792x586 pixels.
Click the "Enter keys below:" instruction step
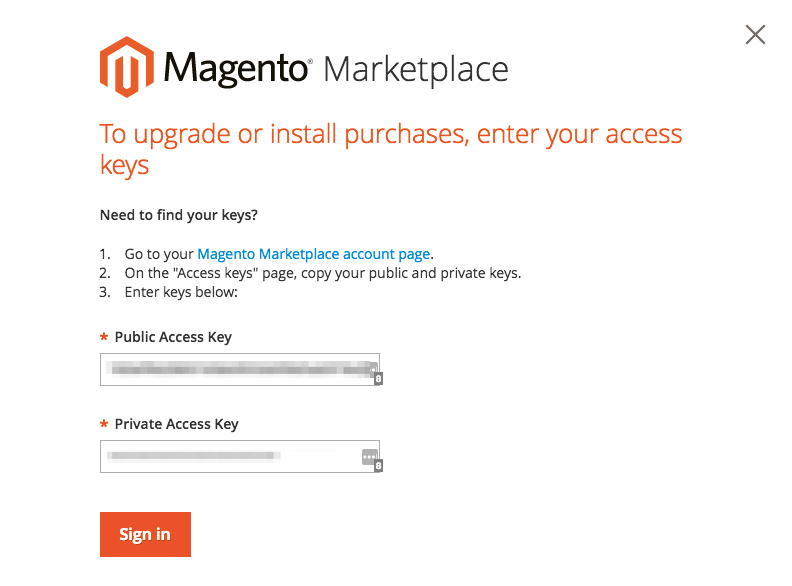click(181, 292)
